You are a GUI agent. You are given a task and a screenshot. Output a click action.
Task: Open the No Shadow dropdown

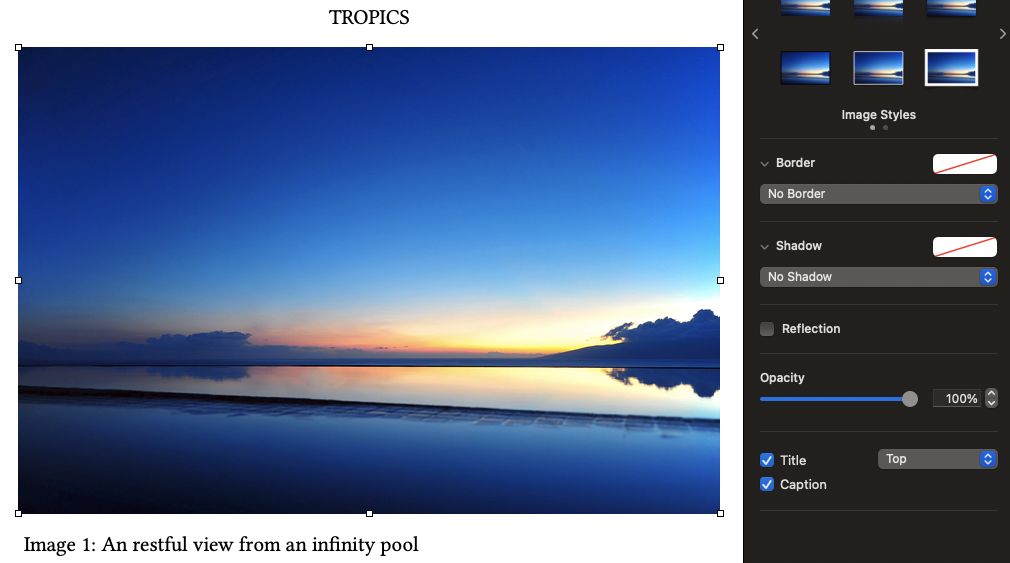click(x=879, y=277)
